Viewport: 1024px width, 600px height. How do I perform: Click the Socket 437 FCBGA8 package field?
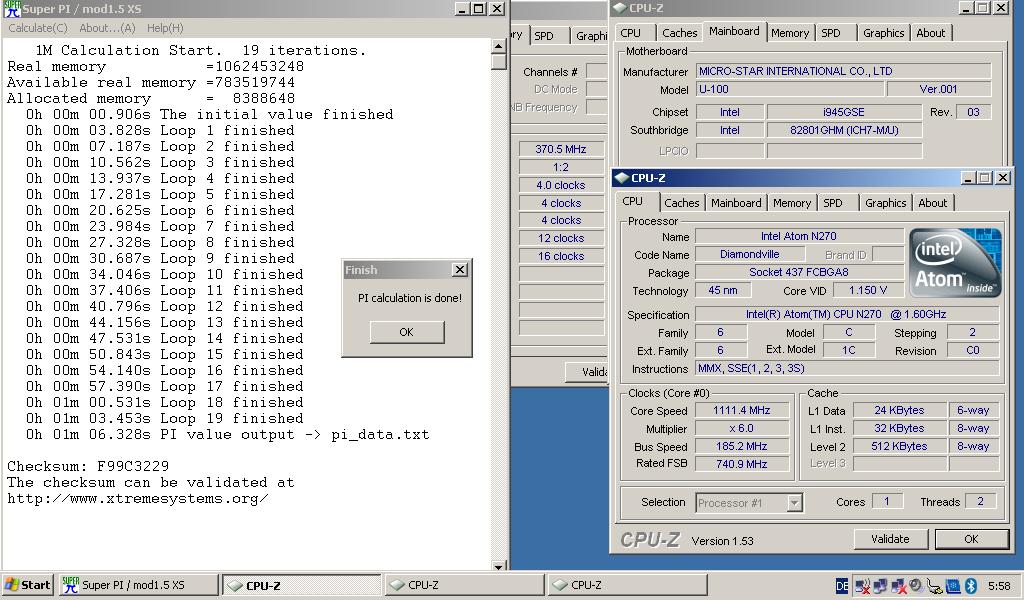[x=799, y=272]
